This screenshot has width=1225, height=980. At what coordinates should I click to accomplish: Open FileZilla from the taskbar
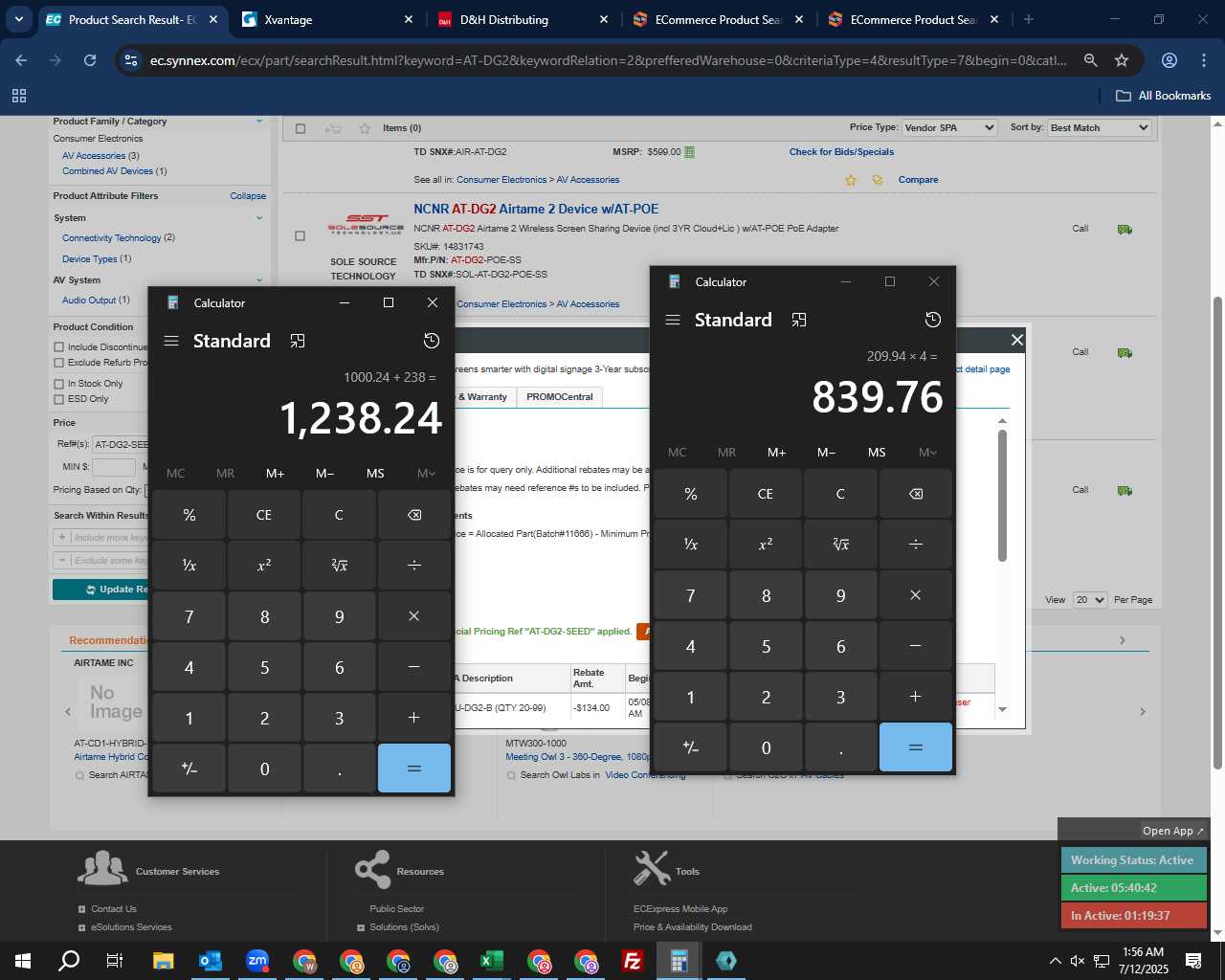tap(633, 961)
